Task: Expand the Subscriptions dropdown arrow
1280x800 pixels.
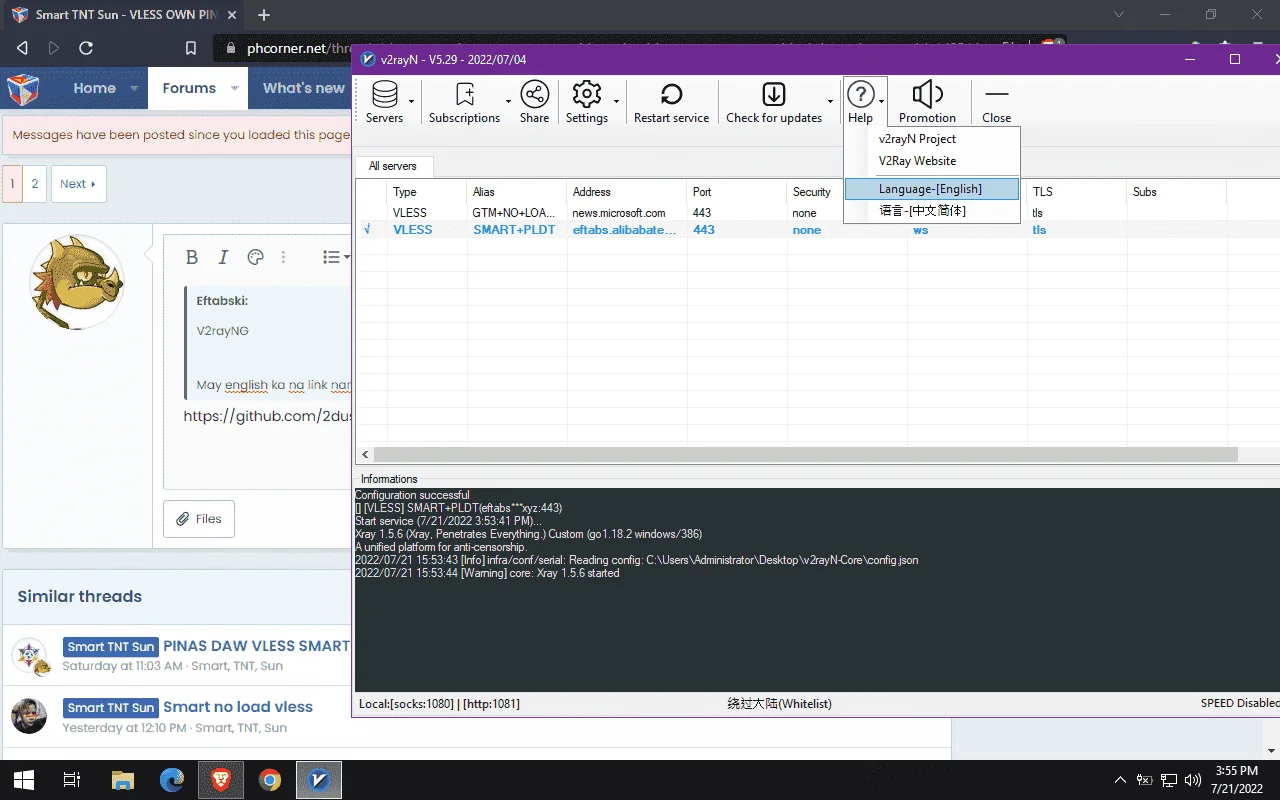Action: coord(508,102)
